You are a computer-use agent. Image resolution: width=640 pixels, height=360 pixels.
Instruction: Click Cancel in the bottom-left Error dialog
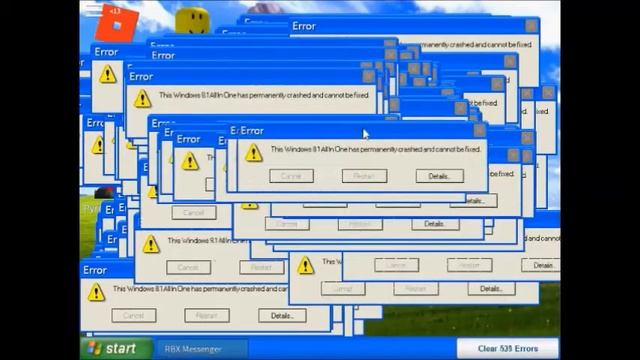pyautogui.click(x=134, y=316)
